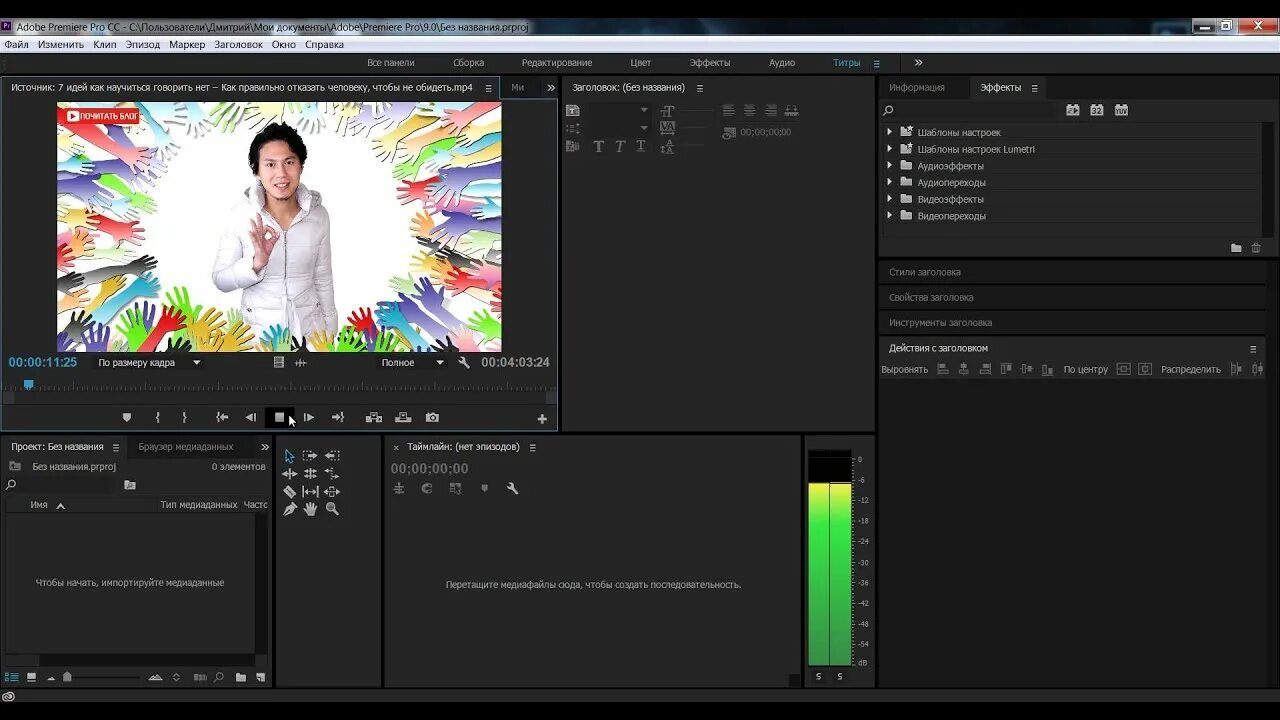The width and height of the screenshot is (1280, 720).
Task: Expand the 'Видеоэффекты' folder
Action: point(889,199)
